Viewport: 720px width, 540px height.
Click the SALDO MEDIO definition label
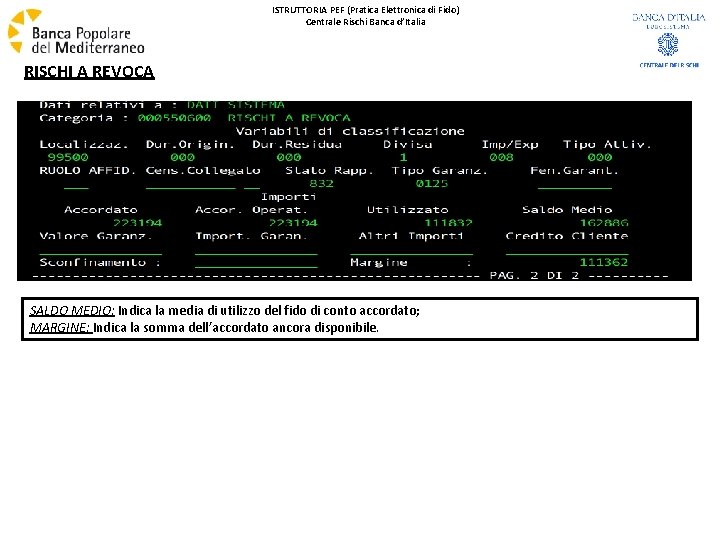[72, 311]
